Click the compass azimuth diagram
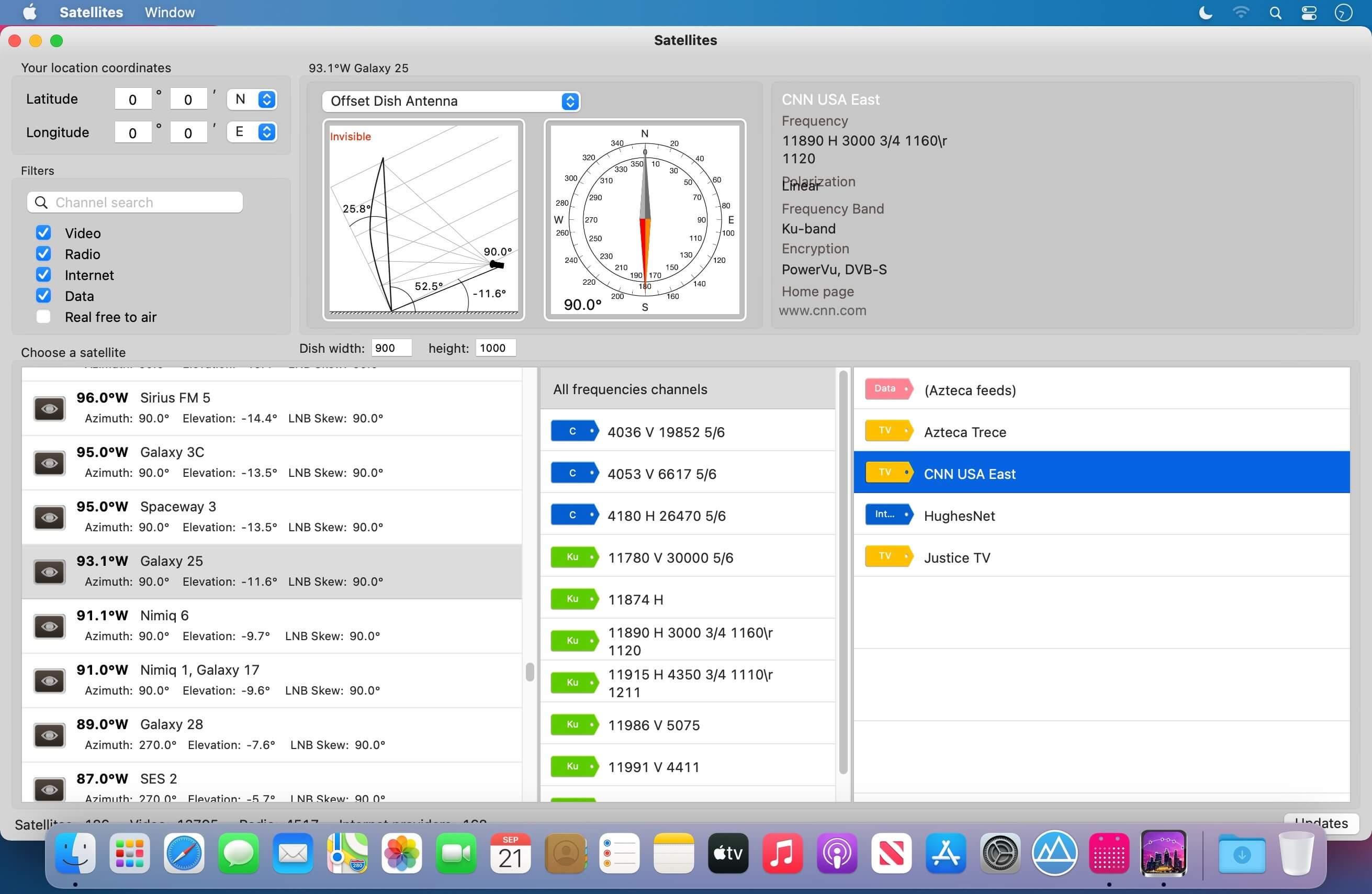Viewport: 1372px width, 894px height. click(645, 220)
